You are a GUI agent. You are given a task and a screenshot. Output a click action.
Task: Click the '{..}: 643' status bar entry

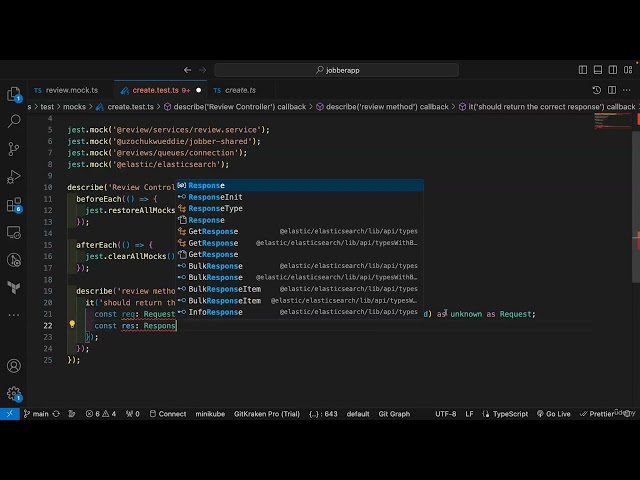click(x=323, y=414)
